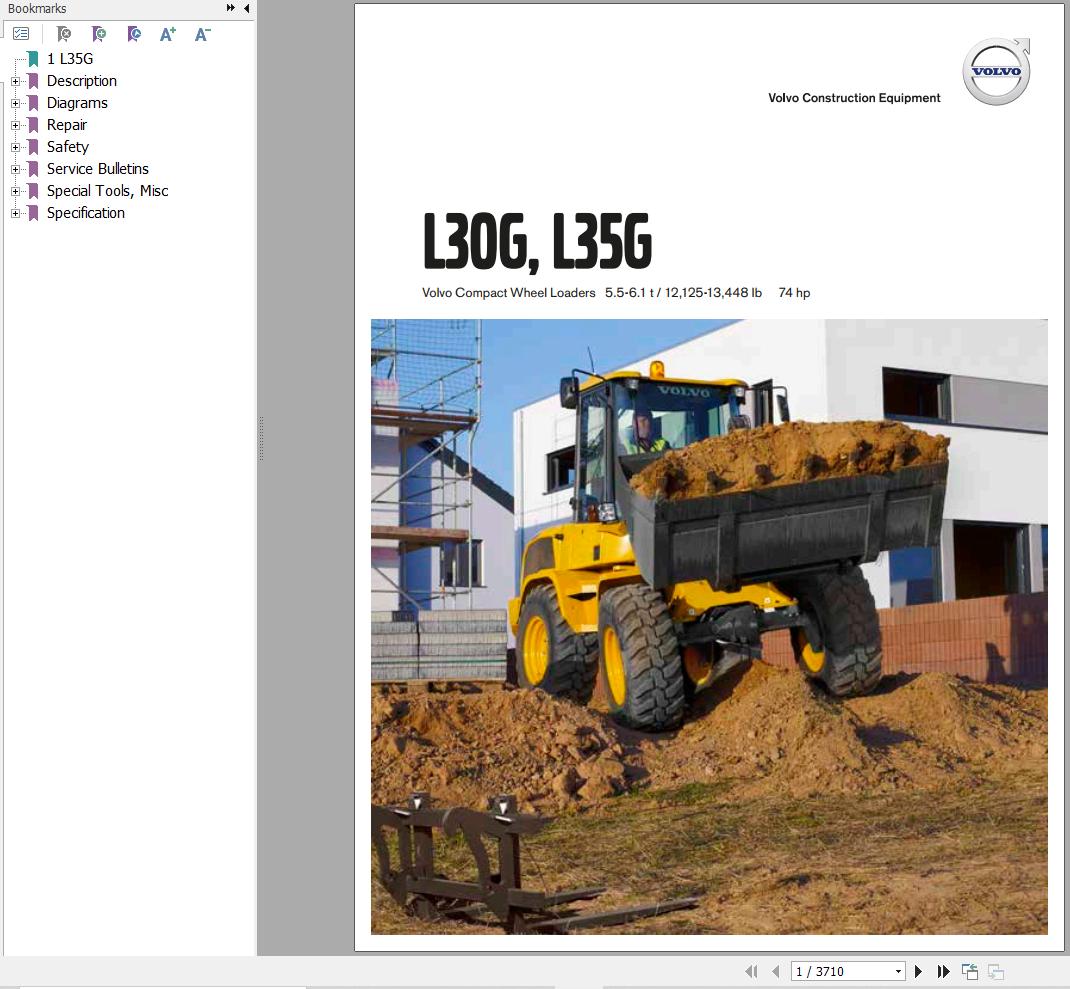Click the Safety bookmark
This screenshot has height=989, width=1070.
tap(67, 147)
